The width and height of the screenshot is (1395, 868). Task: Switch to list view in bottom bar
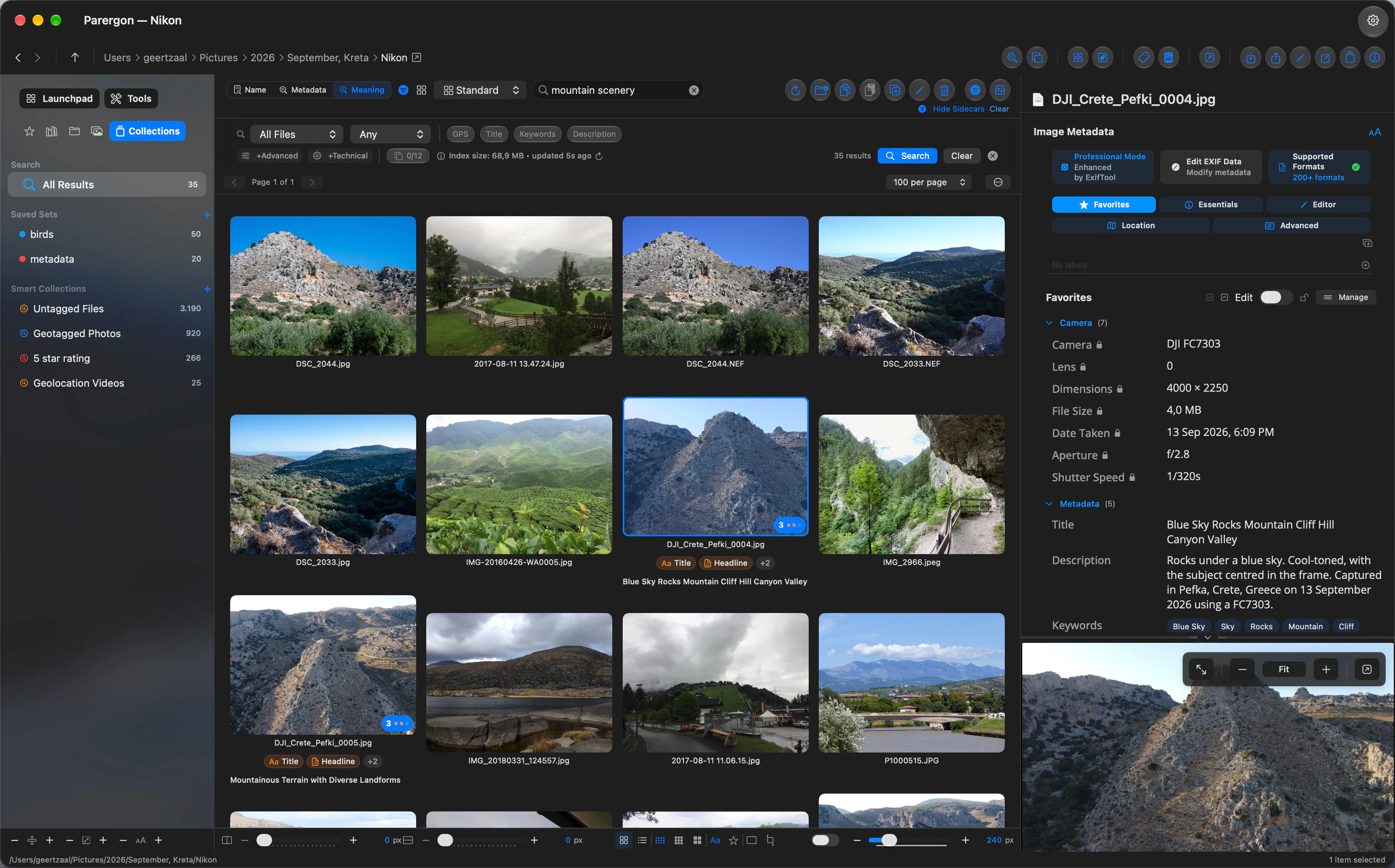click(642, 840)
